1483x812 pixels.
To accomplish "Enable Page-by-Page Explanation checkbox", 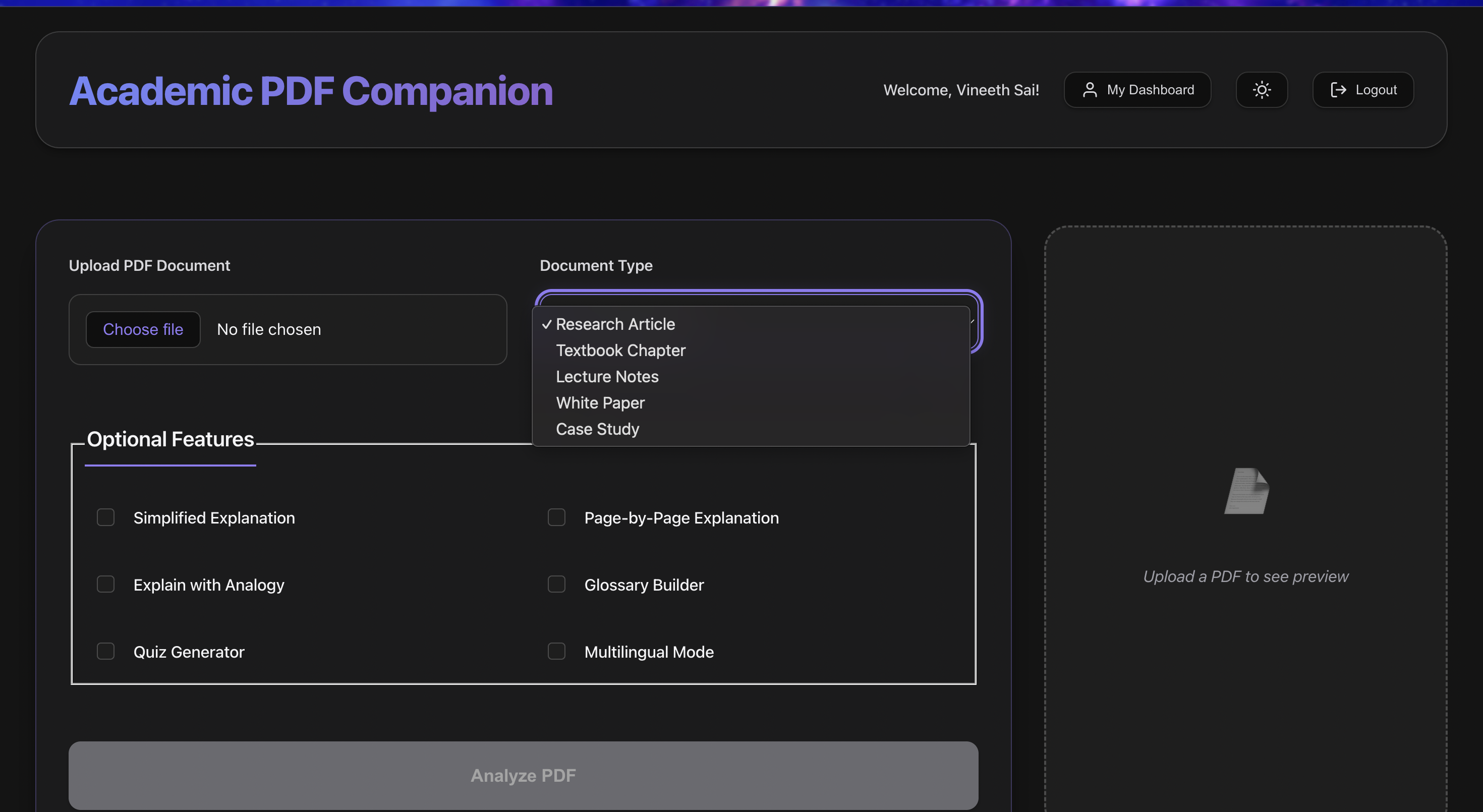I will tap(556, 517).
